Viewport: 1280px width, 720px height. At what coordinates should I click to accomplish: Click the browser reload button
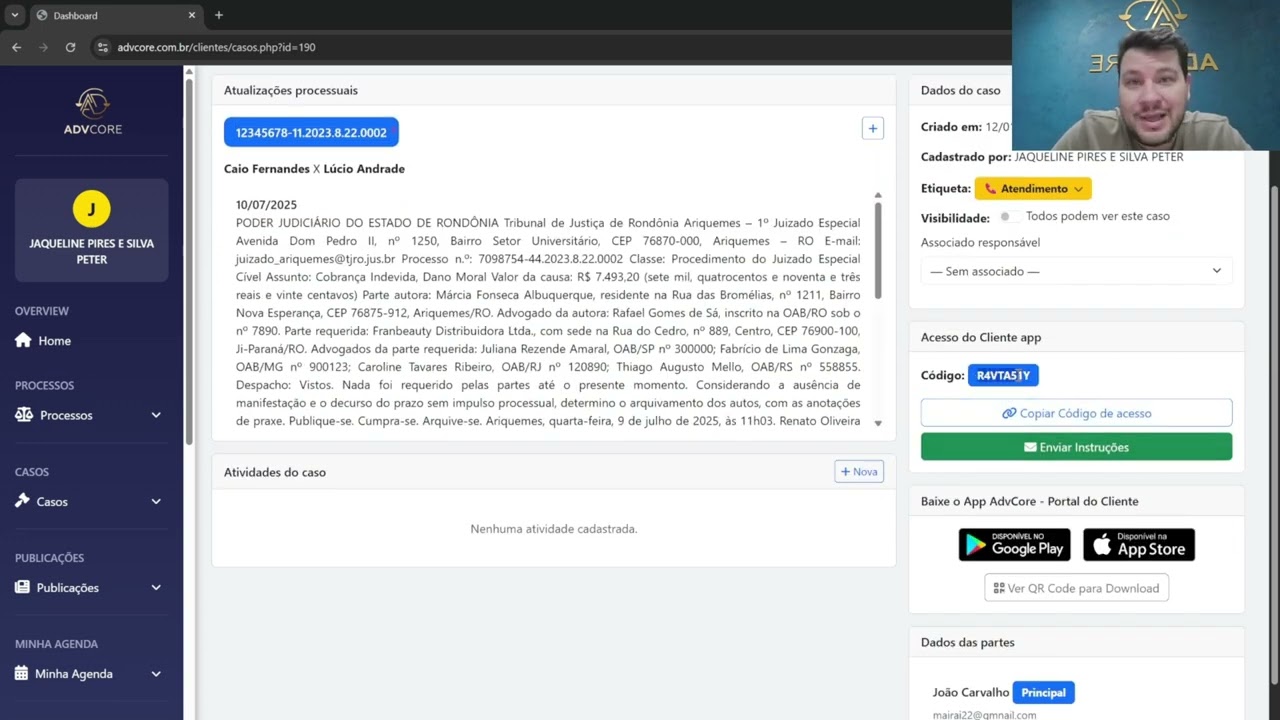tap(70, 47)
